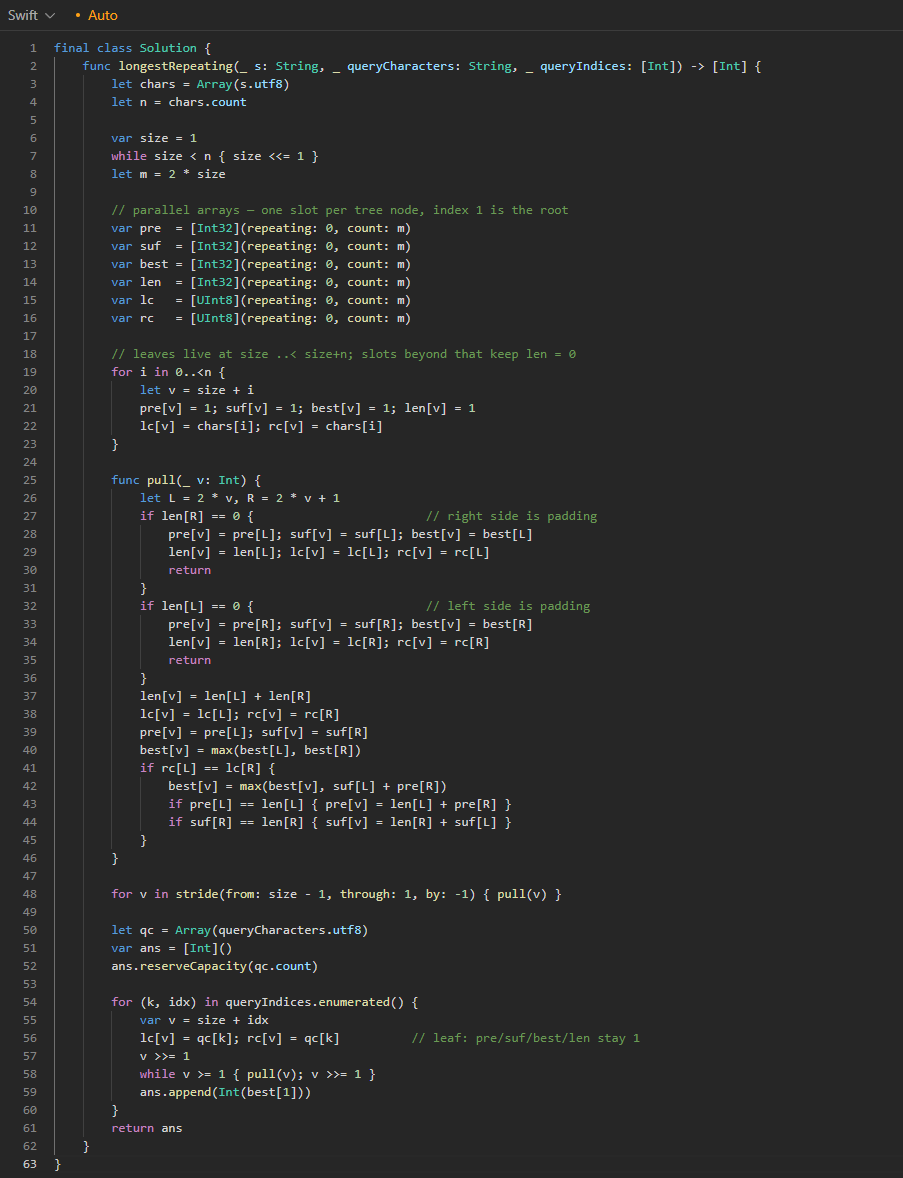Click the 'var pre' declaration line
This screenshot has width=903, height=1178.
261,228
